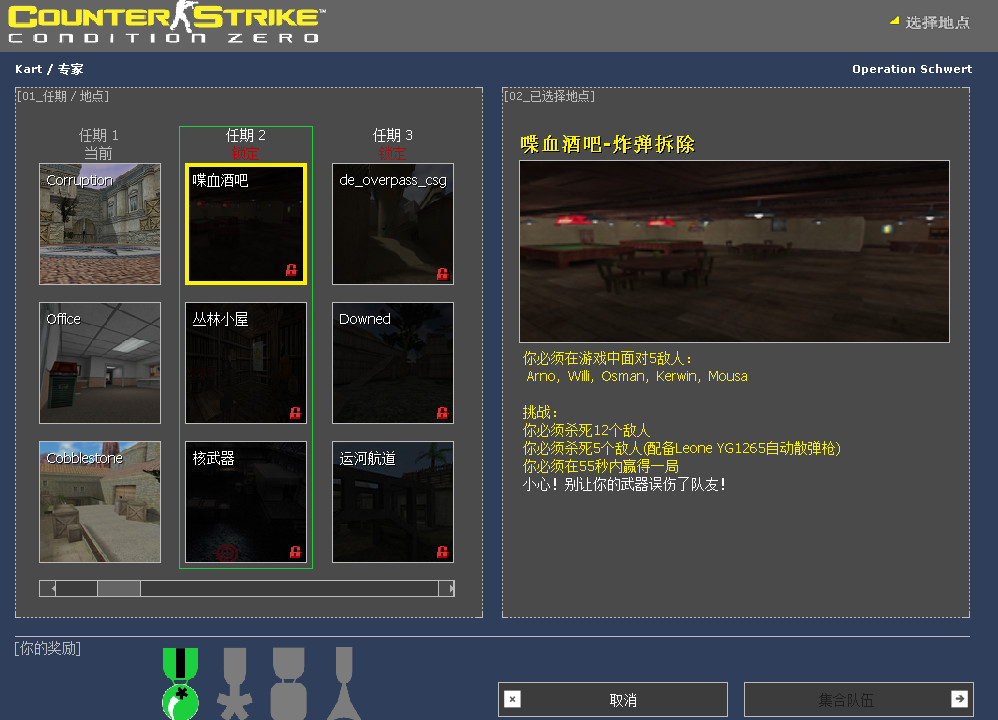Select the 丛林小屋 map thumbnail

tap(246, 363)
